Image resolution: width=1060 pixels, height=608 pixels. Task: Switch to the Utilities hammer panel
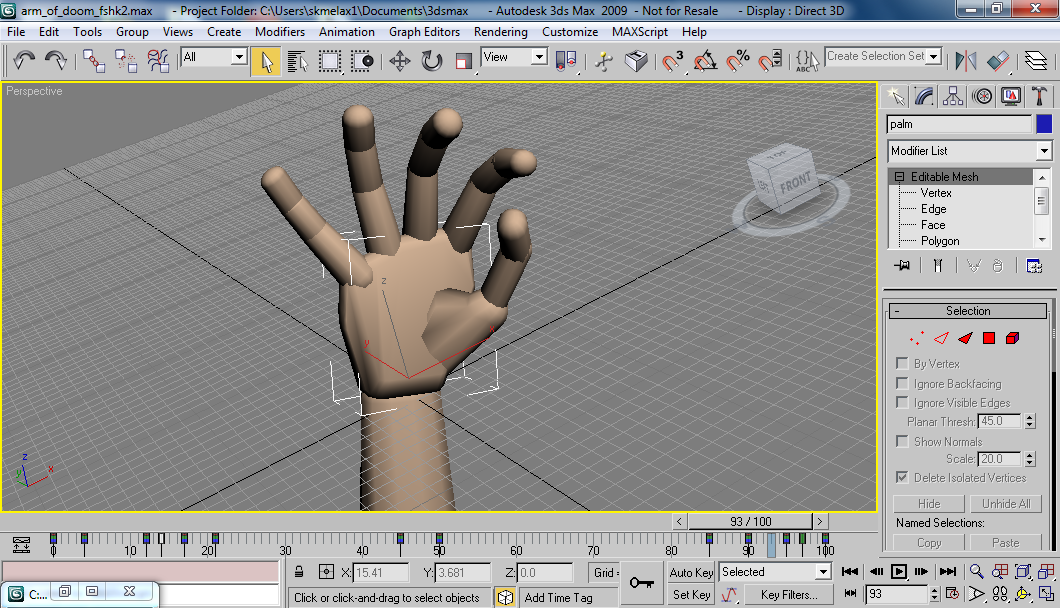tap(1040, 95)
